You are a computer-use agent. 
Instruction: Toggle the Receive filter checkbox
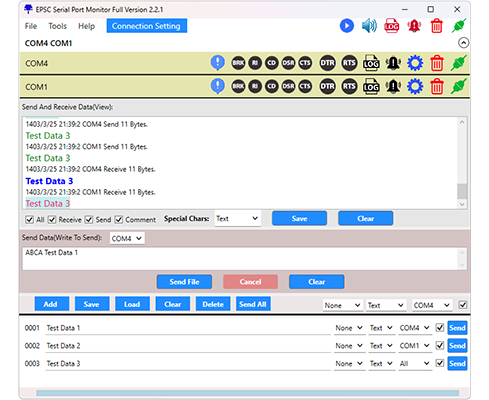52,219
